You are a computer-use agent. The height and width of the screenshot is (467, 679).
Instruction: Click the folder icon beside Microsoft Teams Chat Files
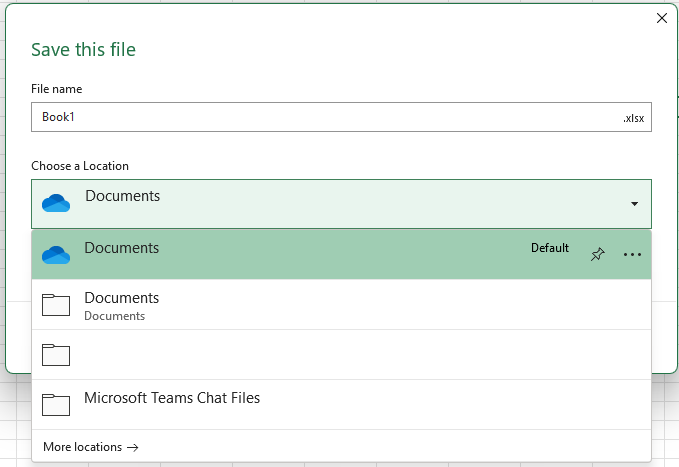coord(56,405)
